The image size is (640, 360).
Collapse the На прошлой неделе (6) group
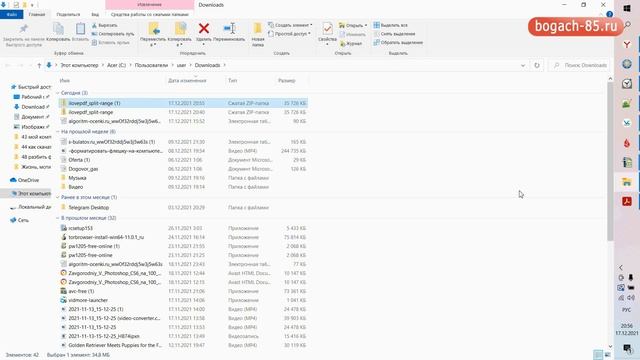point(58,132)
